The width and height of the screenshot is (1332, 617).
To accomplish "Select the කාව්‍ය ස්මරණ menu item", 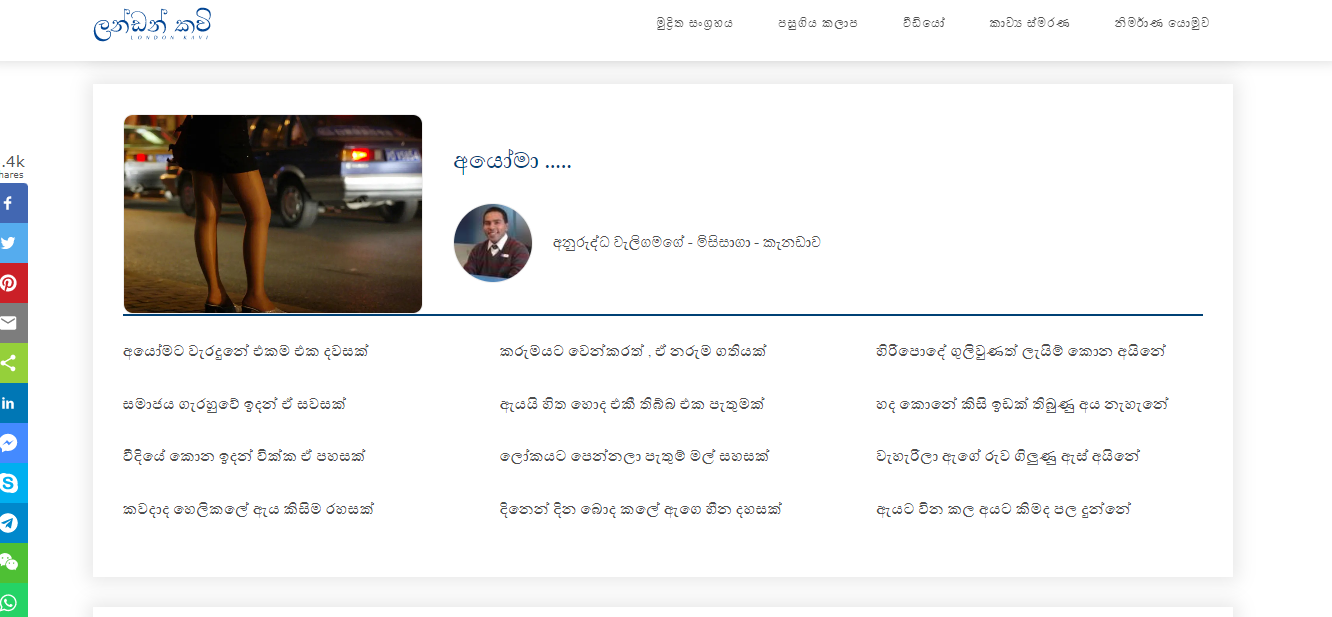I will pos(1029,23).
